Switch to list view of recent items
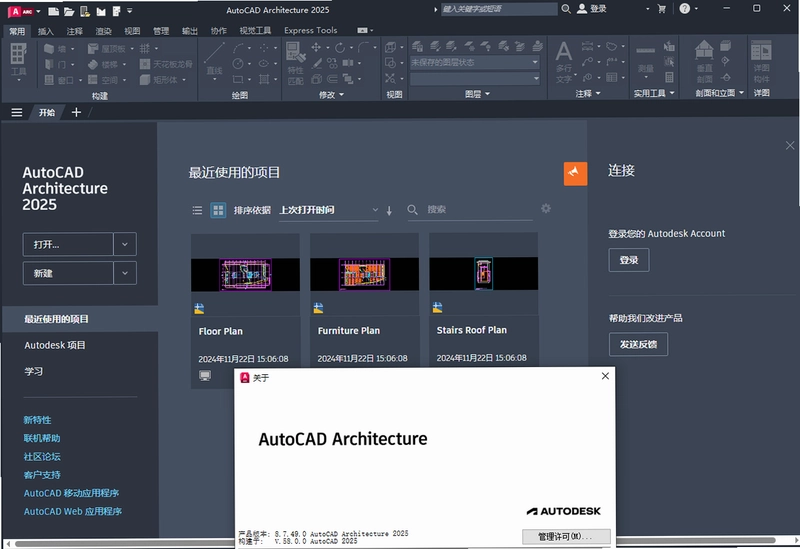Viewport: 800px width, 549px height. tap(197, 210)
